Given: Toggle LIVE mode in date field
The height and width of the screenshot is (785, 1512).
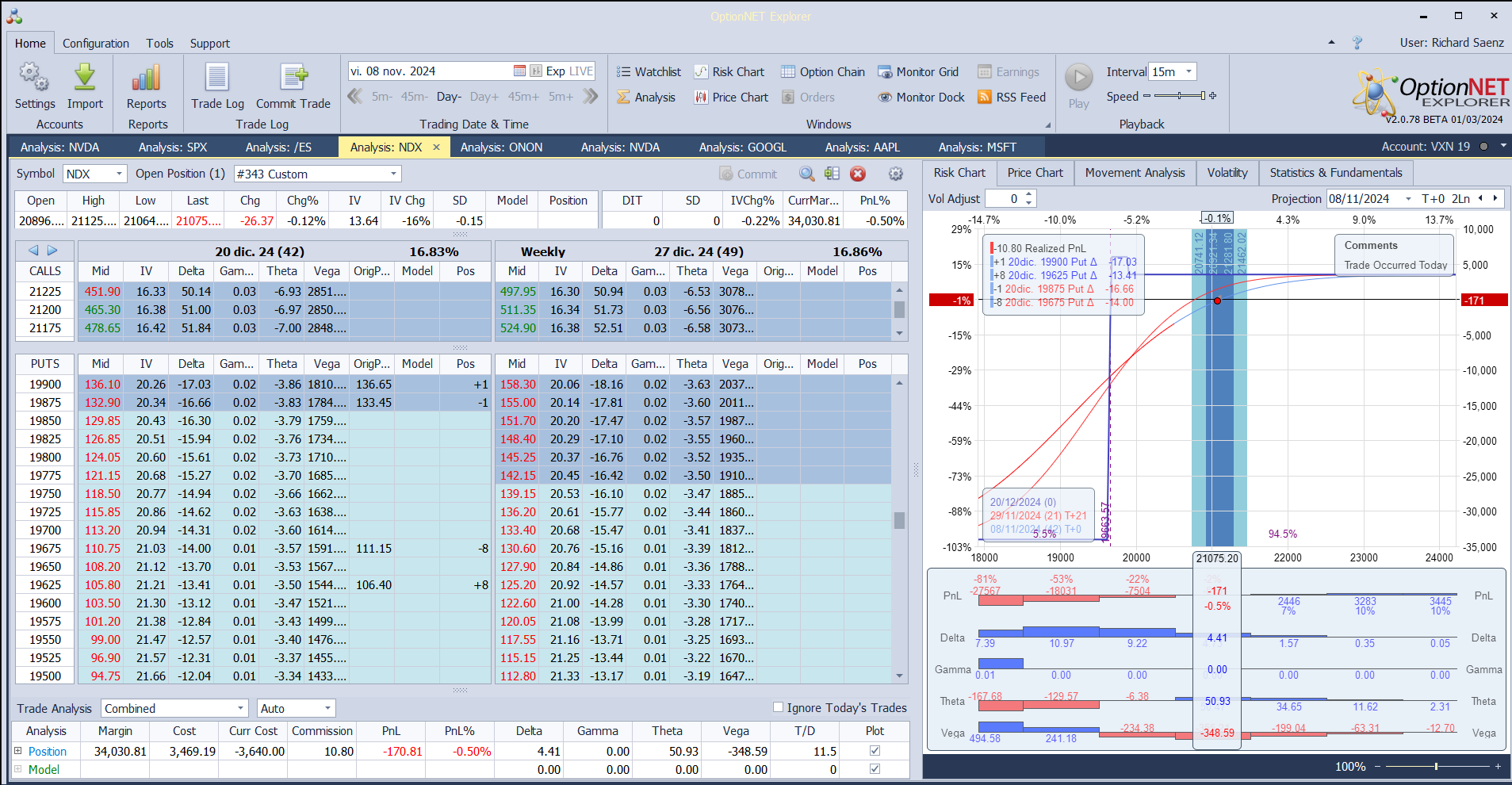Looking at the screenshot, I should point(581,71).
